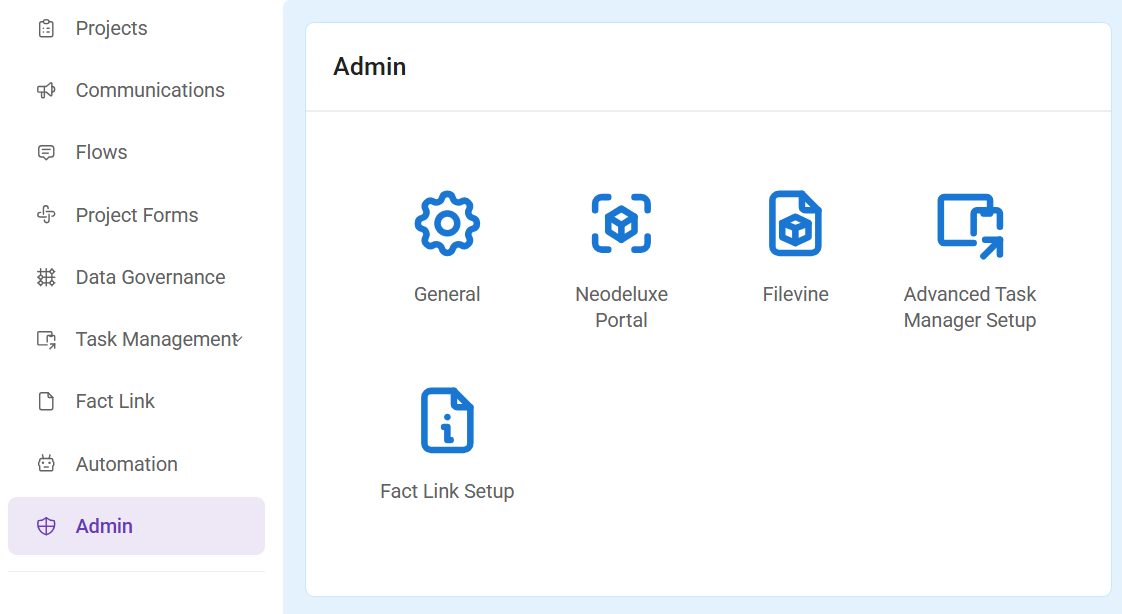Viewport: 1122px width, 614px height.
Task: Click the Flows chat bubble icon
Action: (47, 152)
